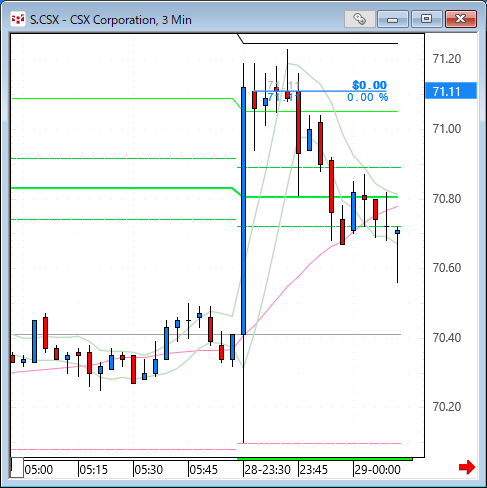This screenshot has height=488, width=487.
Task: Click the 70.40 price axis label
Action: tap(447, 338)
